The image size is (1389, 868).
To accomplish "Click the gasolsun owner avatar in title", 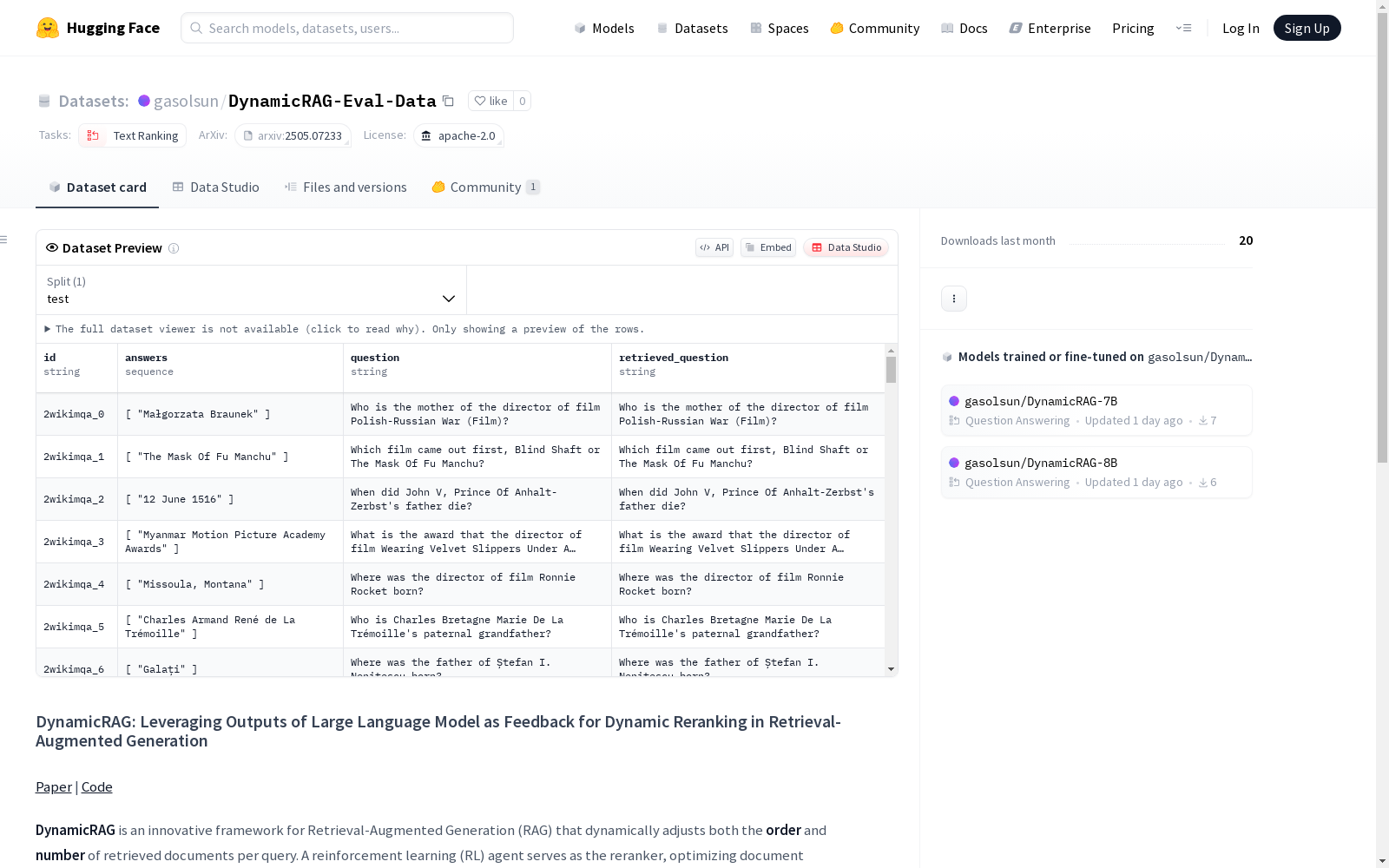I will (144, 101).
